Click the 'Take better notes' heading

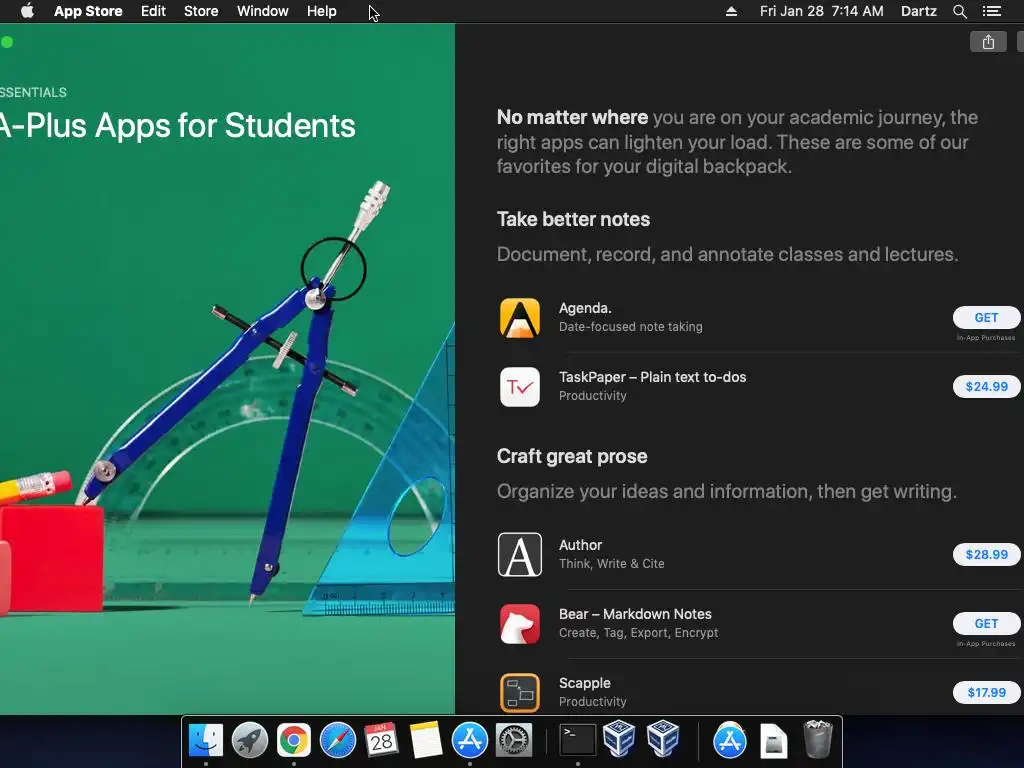point(573,219)
